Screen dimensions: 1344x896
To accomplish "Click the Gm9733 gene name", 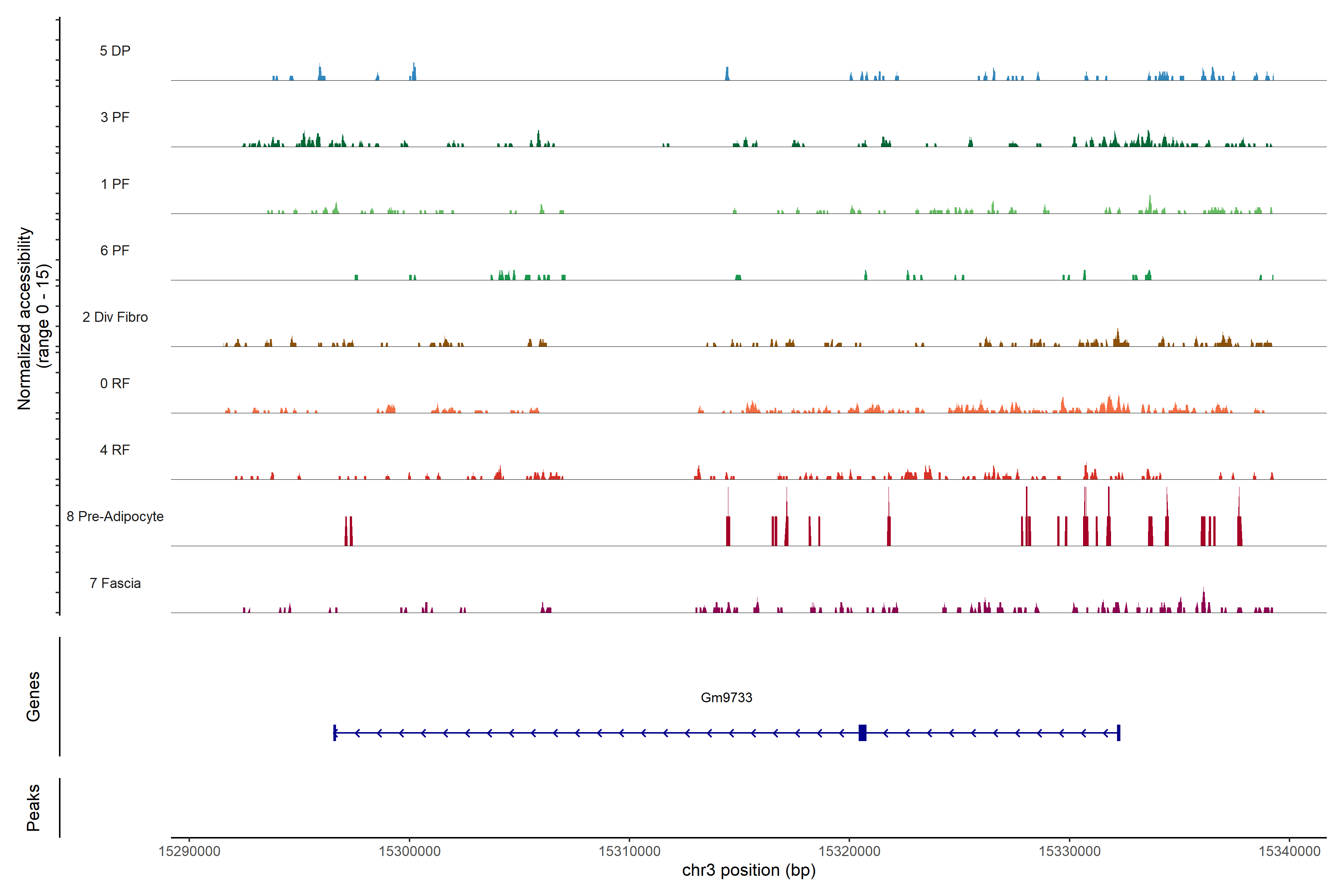I will (x=726, y=697).
